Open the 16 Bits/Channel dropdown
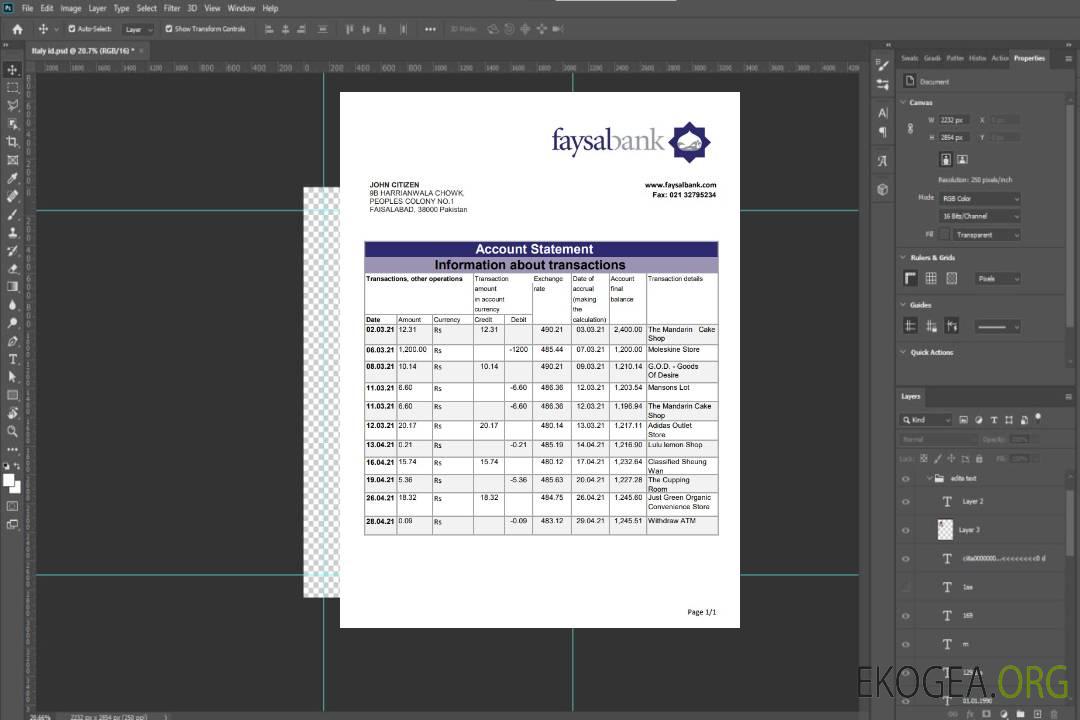 pyautogui.click(x=980, y=216)
